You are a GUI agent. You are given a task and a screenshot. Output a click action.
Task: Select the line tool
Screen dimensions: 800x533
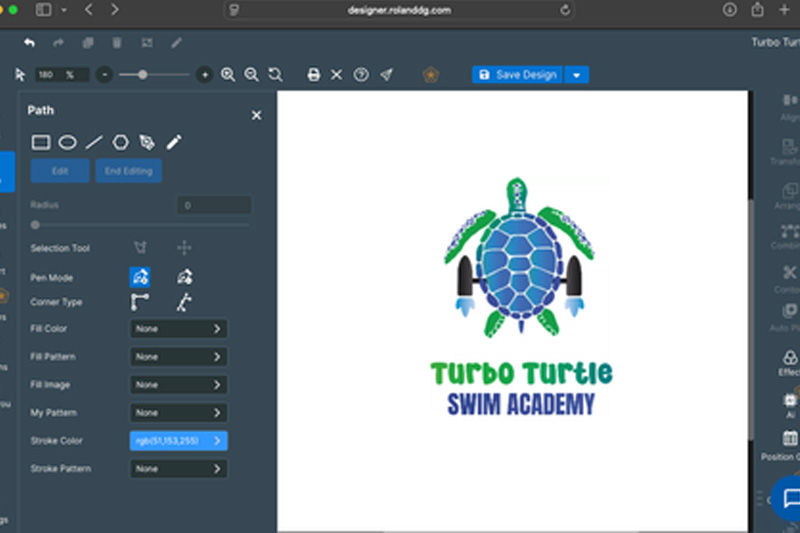94,142
